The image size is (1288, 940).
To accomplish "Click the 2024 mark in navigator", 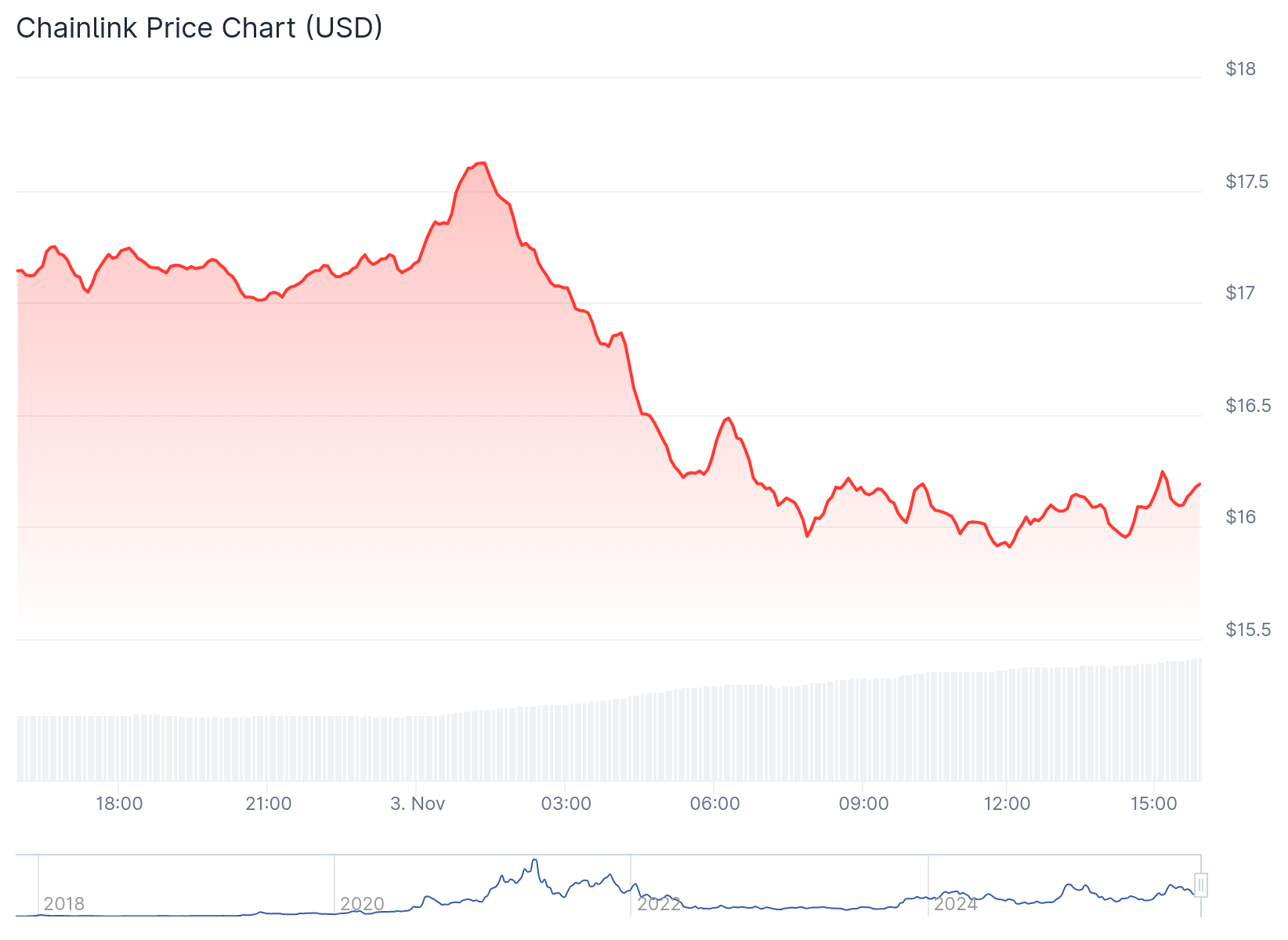I will [x=955, y=904].
